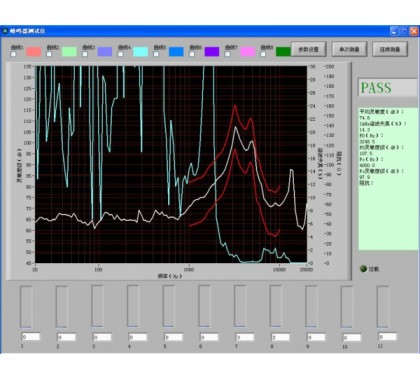Click the numeric field under bar 11
The height and width of the screenshot is (380, 420).
[x=387, y=337]
